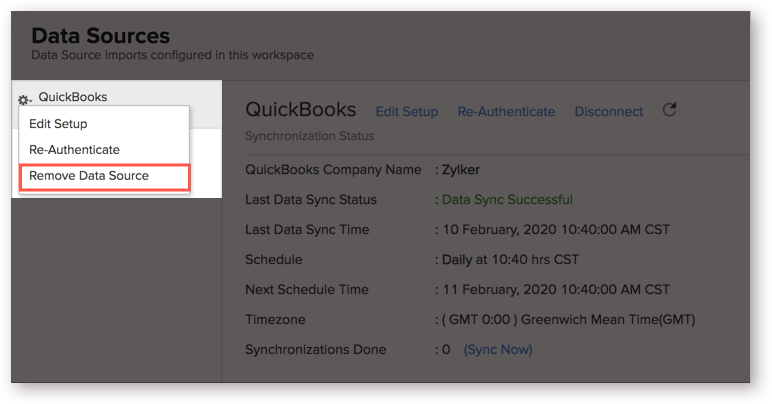Click the Last Data Sync Status label
The image size is (772, 404).
pyautogui.click(x=311, y=199)
